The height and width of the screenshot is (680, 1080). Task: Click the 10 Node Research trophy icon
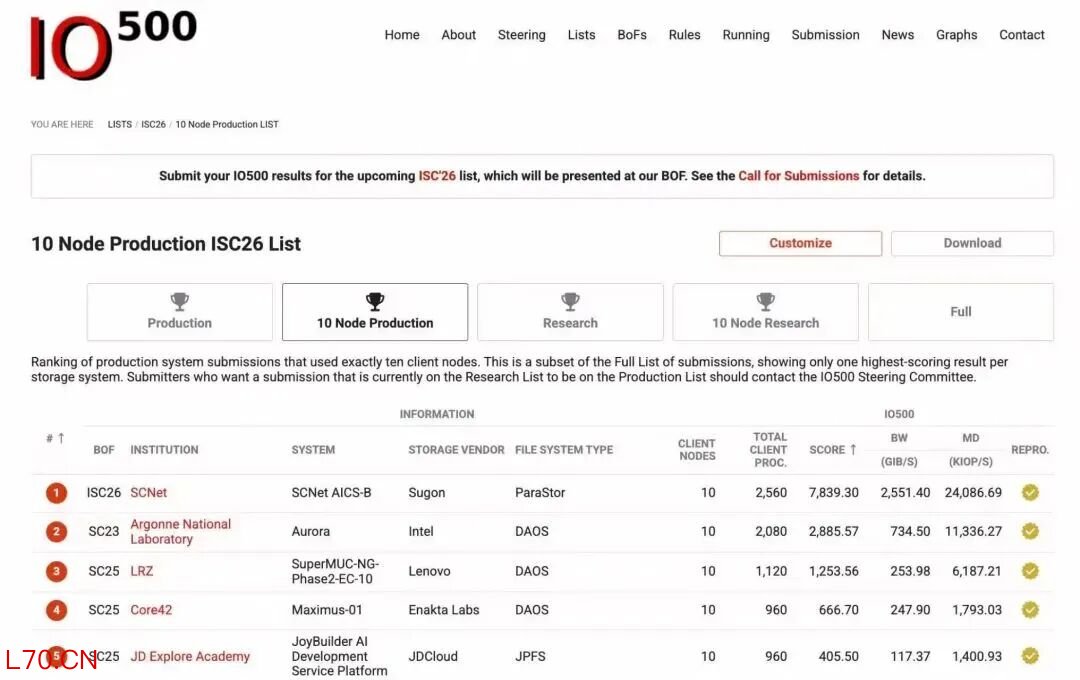point(766,301)
